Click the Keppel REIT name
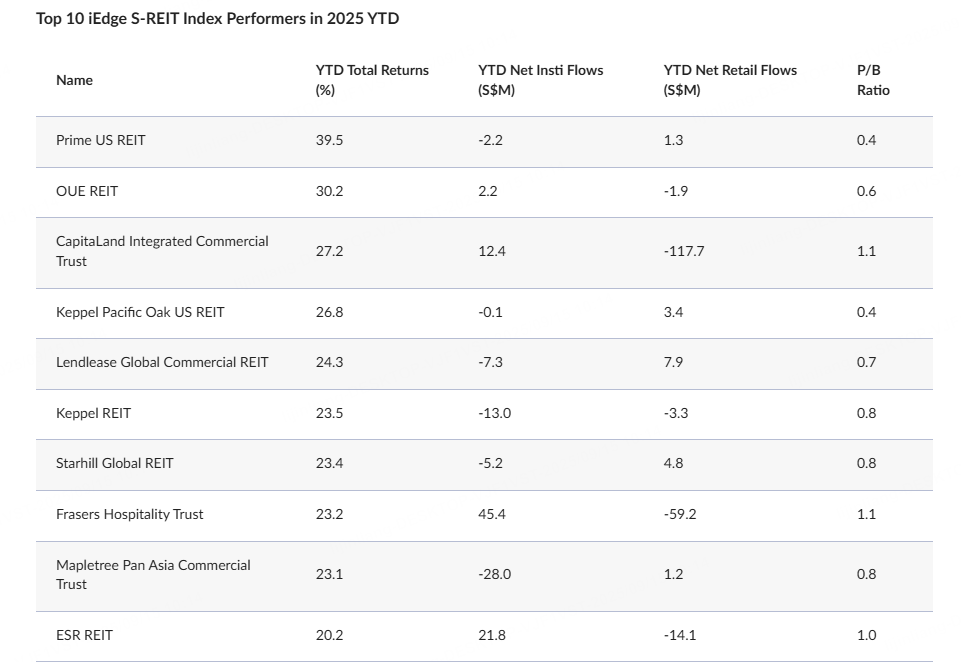This screenshot has height=662, width=961. [93, 413]
